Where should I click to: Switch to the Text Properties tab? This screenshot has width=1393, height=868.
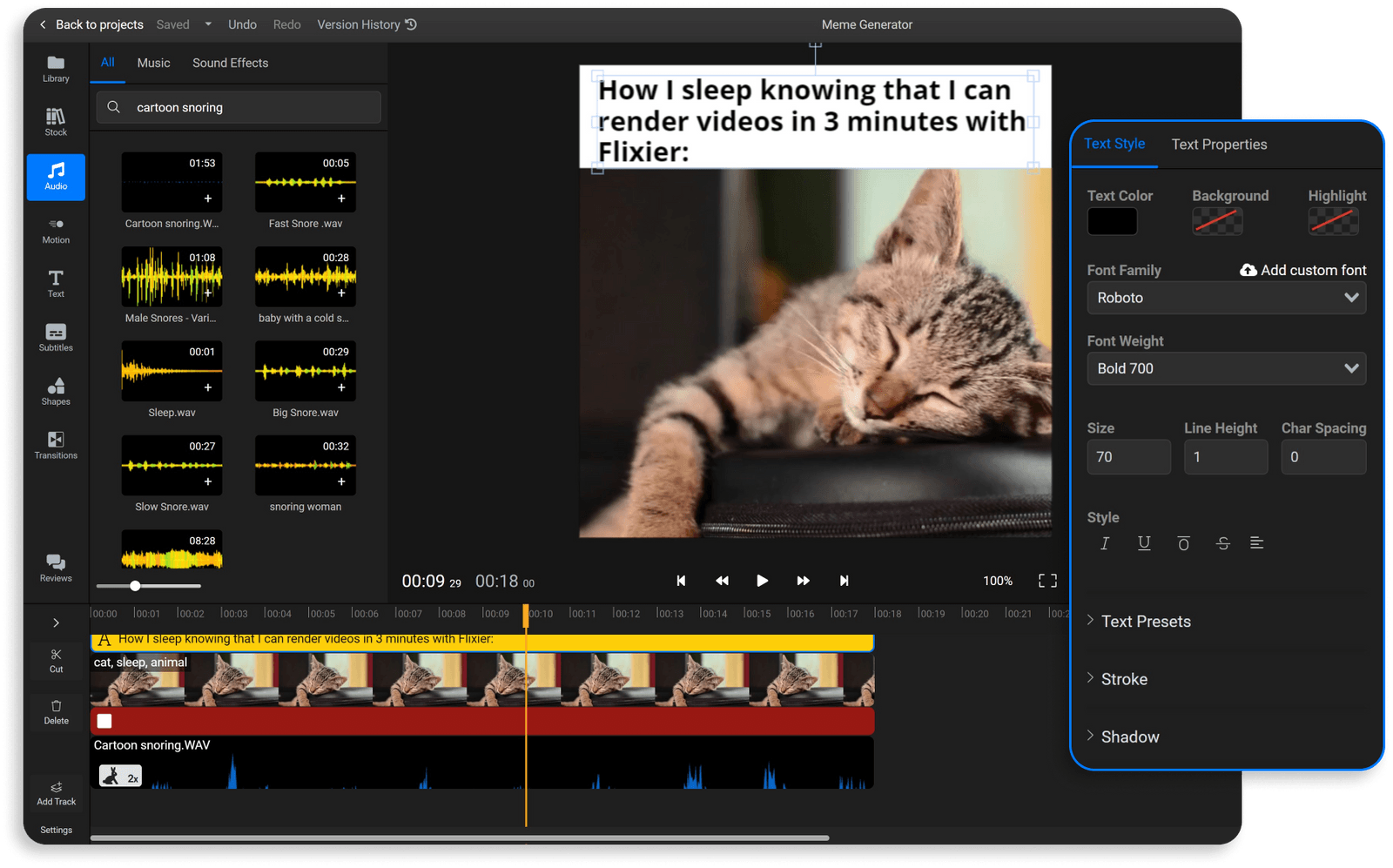[x=1219, y=145]
